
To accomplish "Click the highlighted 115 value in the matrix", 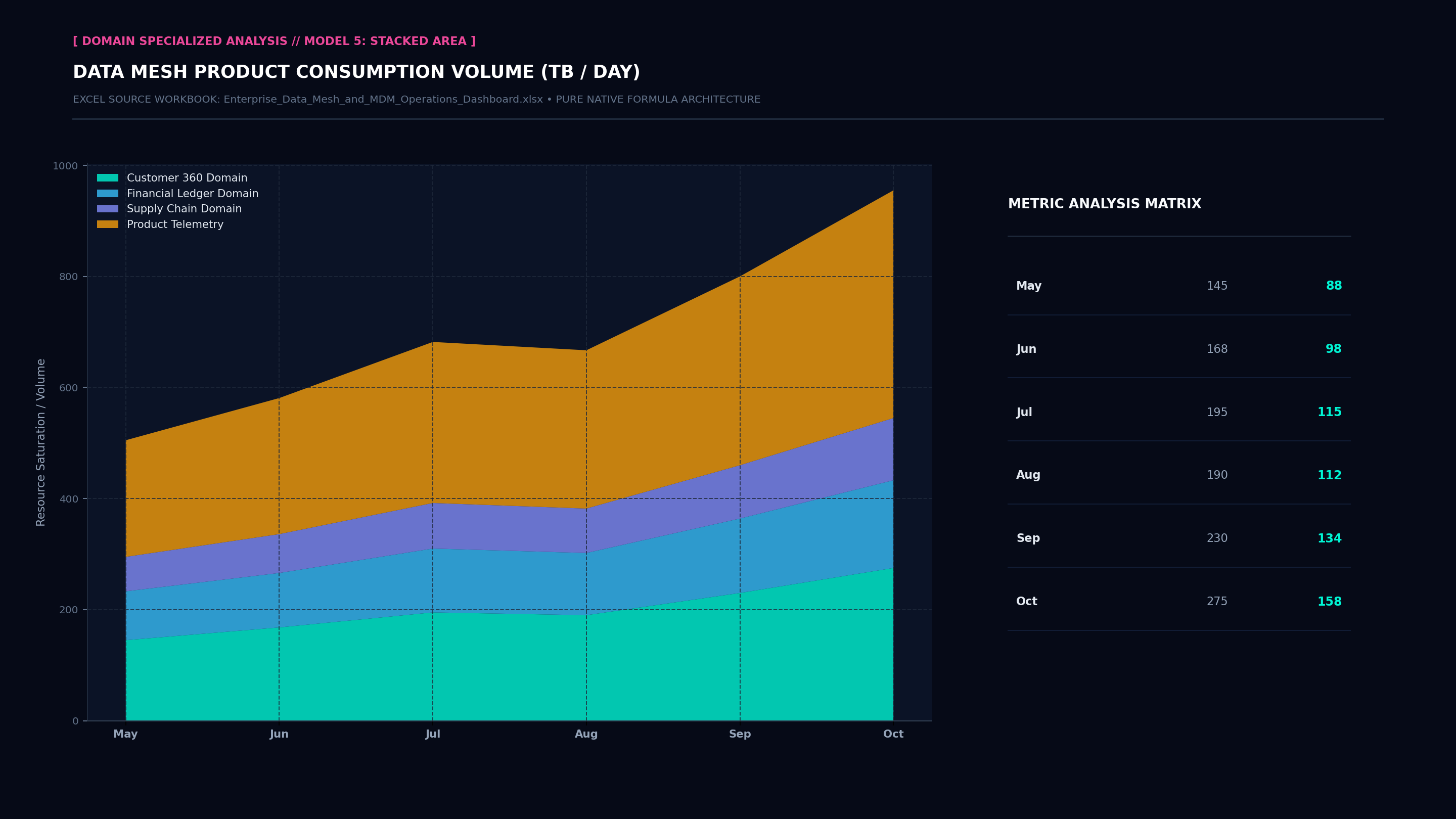I will tap(1330, 412).
